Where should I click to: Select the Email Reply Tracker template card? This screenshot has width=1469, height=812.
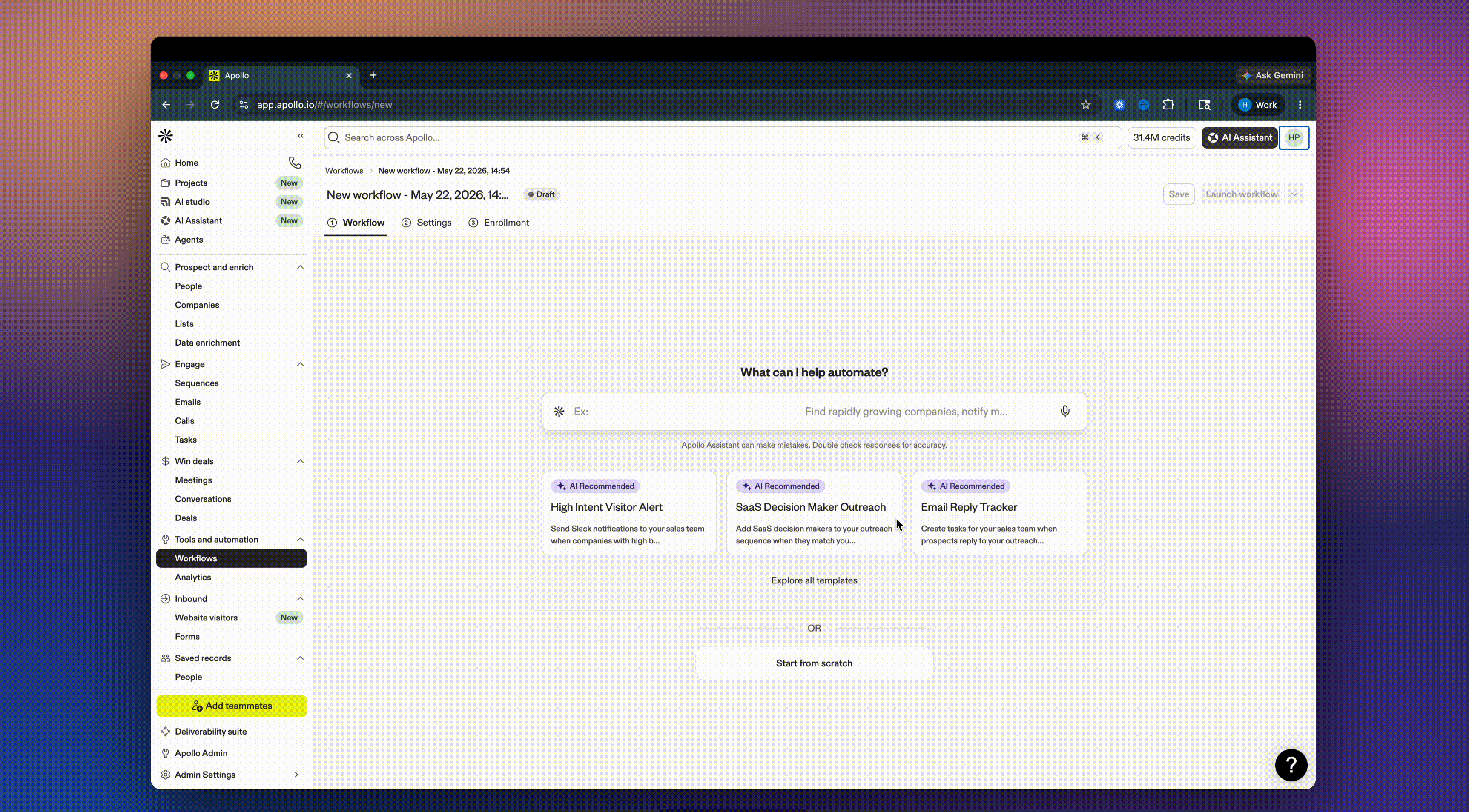click(999, 513)
